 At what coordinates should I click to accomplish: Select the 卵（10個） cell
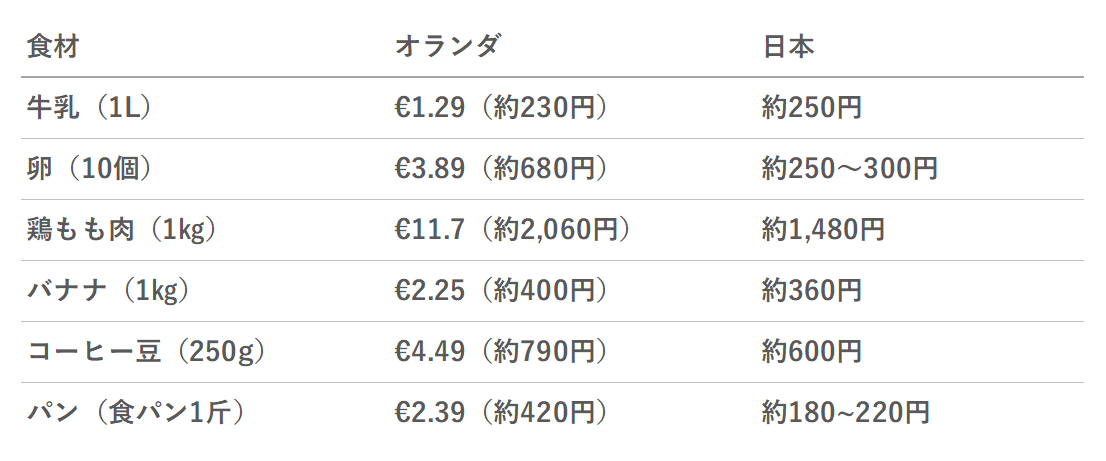[x=89, y=168]
